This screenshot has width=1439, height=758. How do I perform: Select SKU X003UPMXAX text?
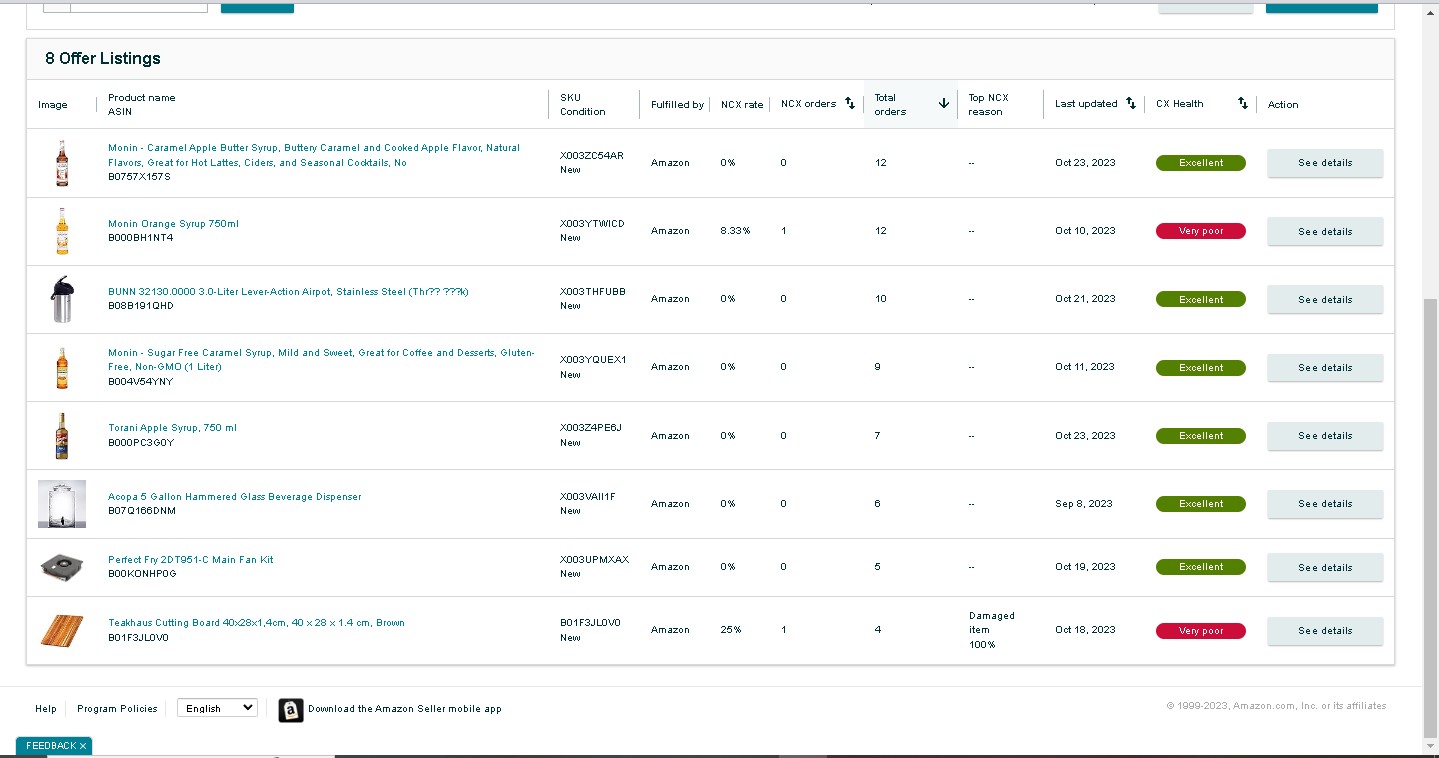pos(595,560)
